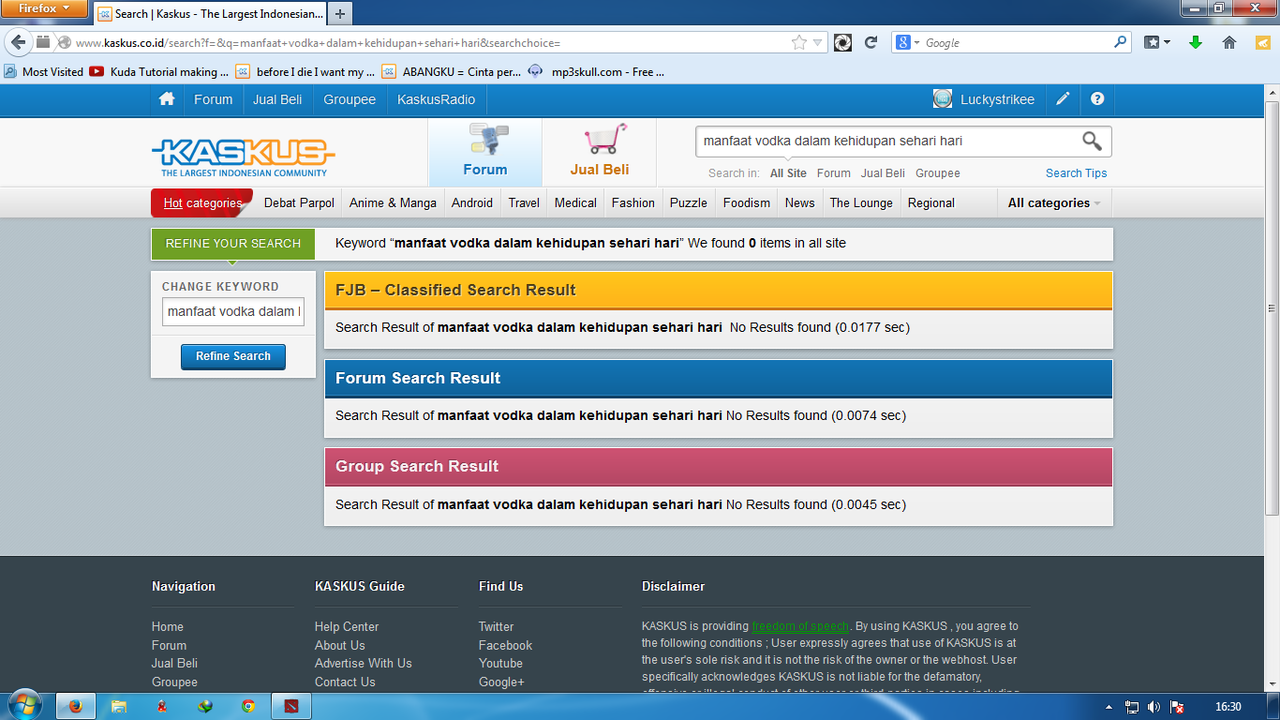Click the pencil edit icon in navbar
The width and height of the screenshot is (1280, 720).
click(1063, 99)
